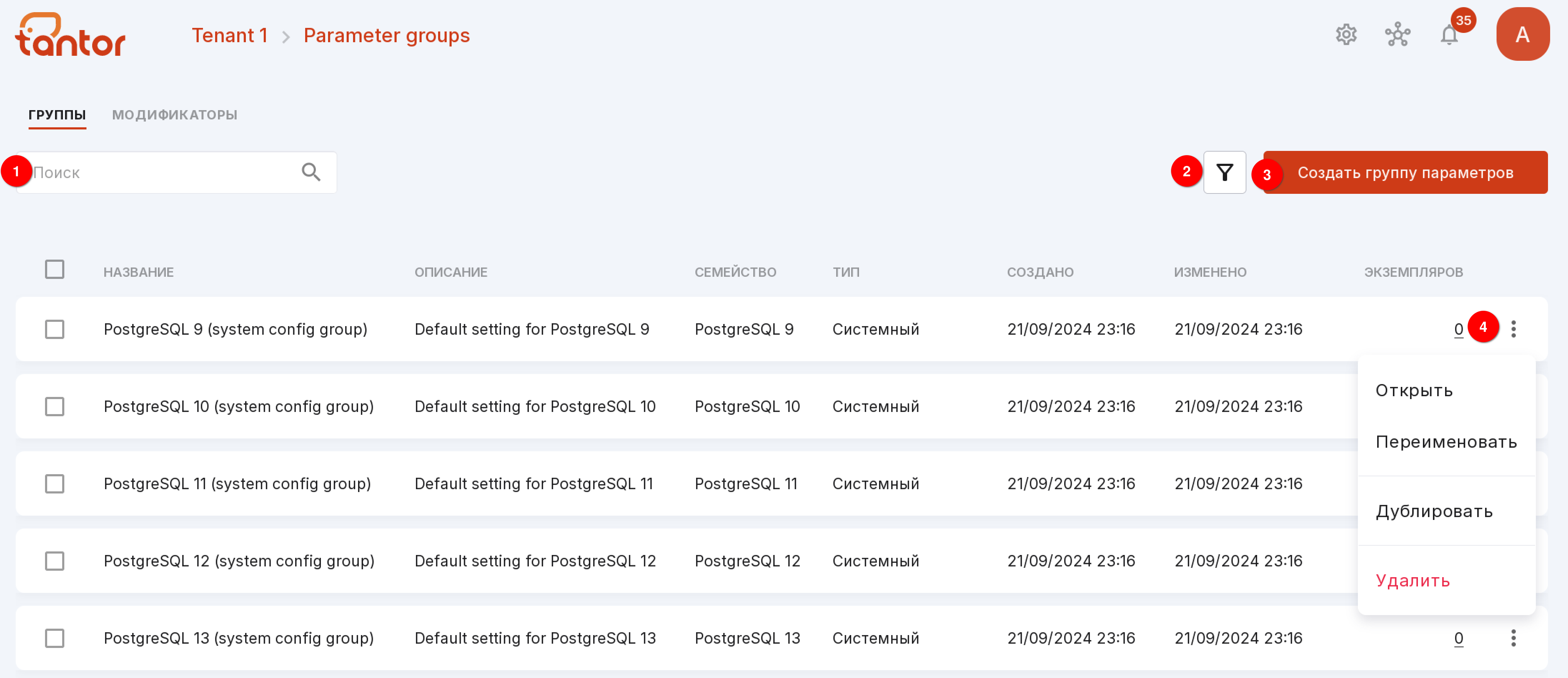Click Системный type in PostgreSQL 10 row
This screenshot has height=678, width=1568.
pos(875,406)
